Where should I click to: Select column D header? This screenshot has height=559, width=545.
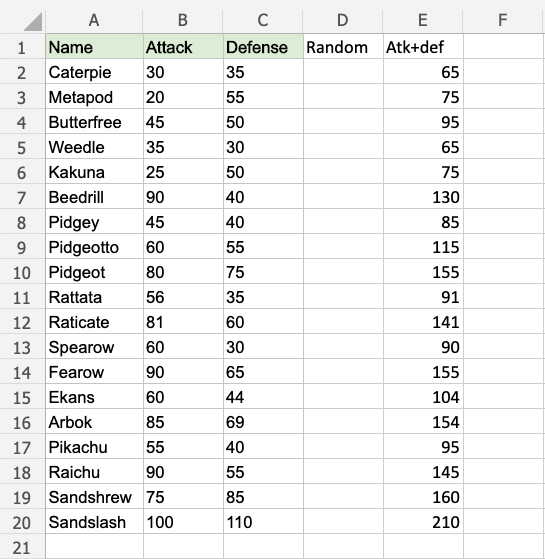tap(343, 20)
